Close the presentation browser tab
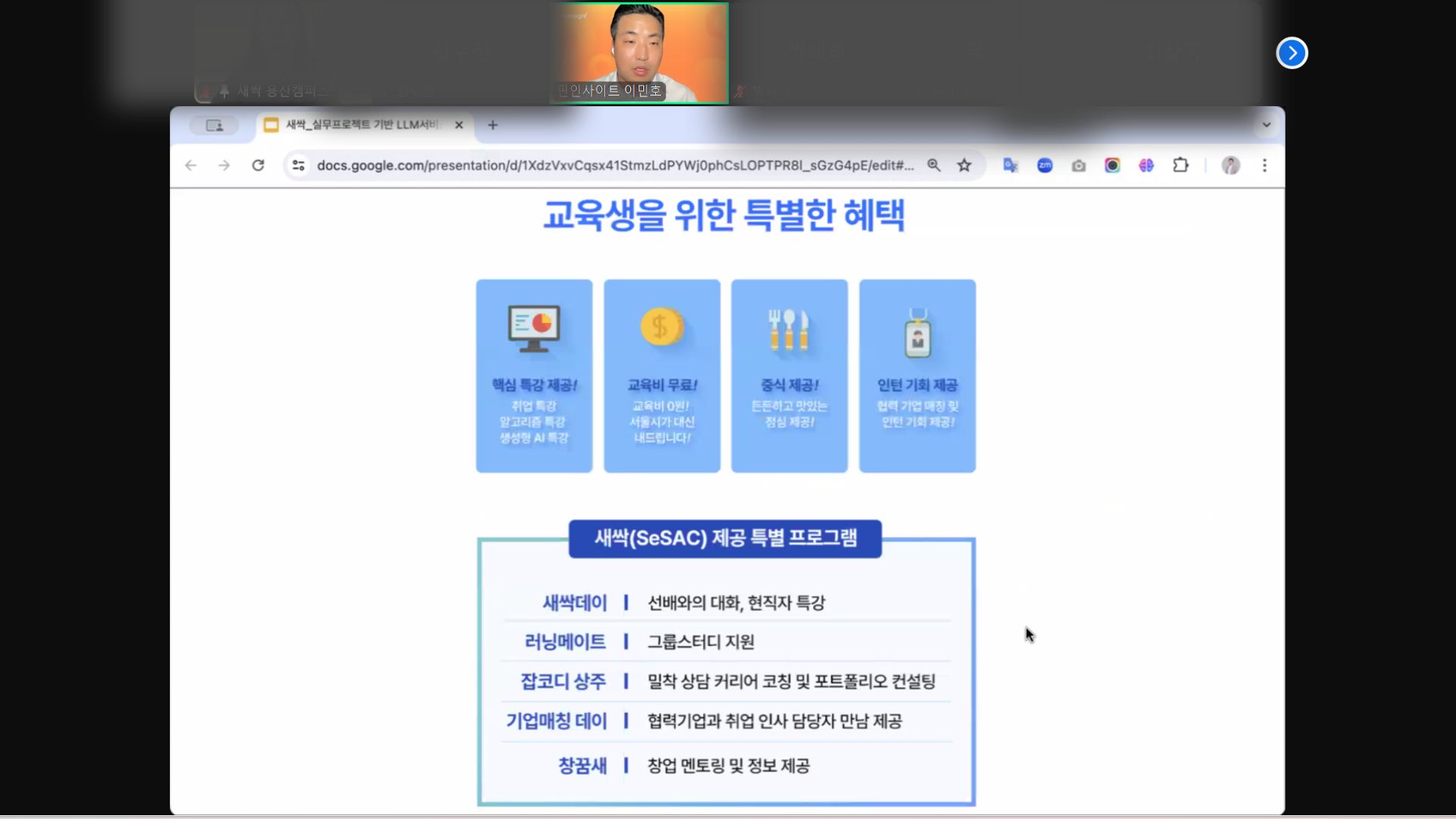The image size is (1456, 819). (x=459, y=125)
